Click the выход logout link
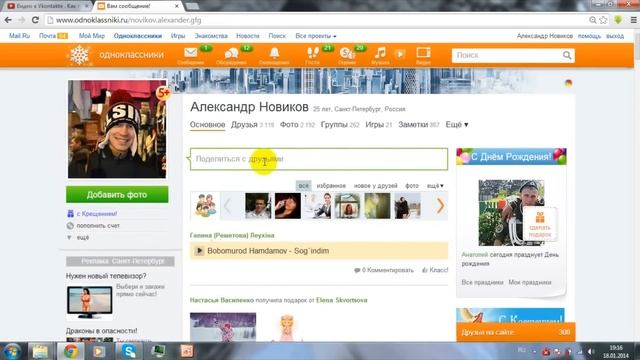 615,36
